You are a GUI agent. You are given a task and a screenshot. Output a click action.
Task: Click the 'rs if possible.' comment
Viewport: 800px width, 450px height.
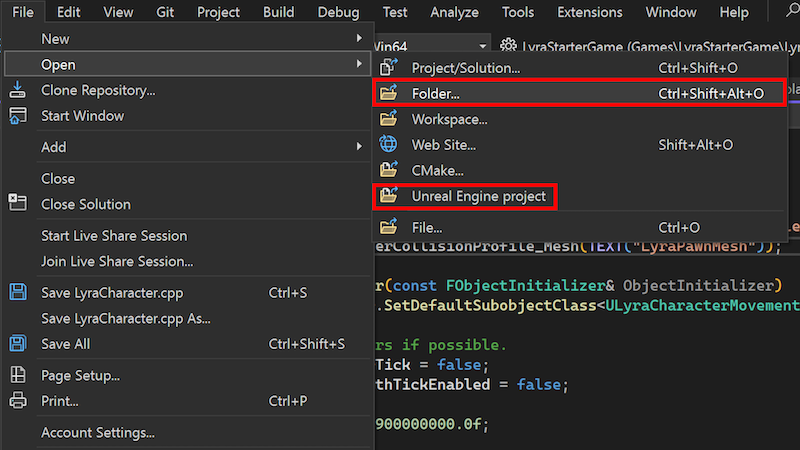[x=441, y=345]
